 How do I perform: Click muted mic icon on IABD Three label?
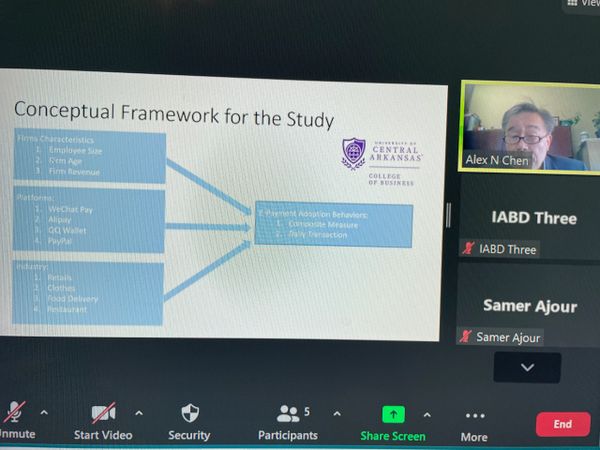click(466, 249)
